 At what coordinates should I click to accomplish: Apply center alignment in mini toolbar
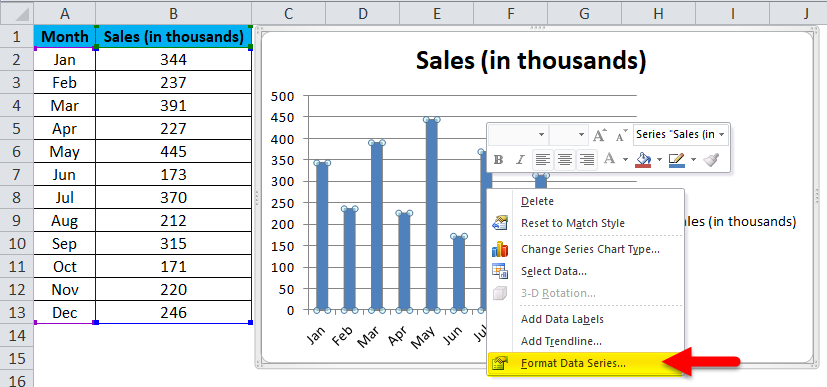pos(564,159)
